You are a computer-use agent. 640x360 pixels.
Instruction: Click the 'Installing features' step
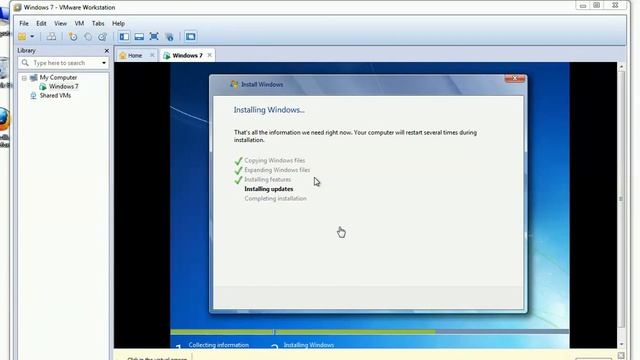click(267, 179)
